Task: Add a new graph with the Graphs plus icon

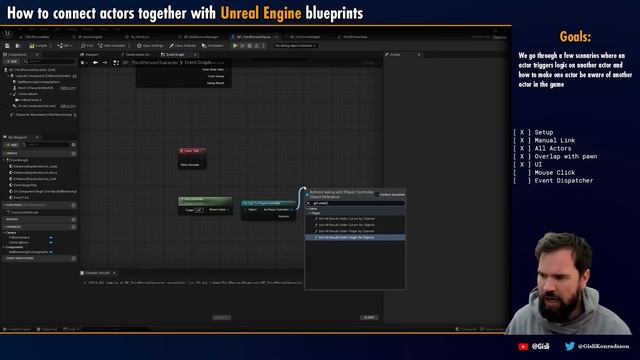Action: pos(73,153)
